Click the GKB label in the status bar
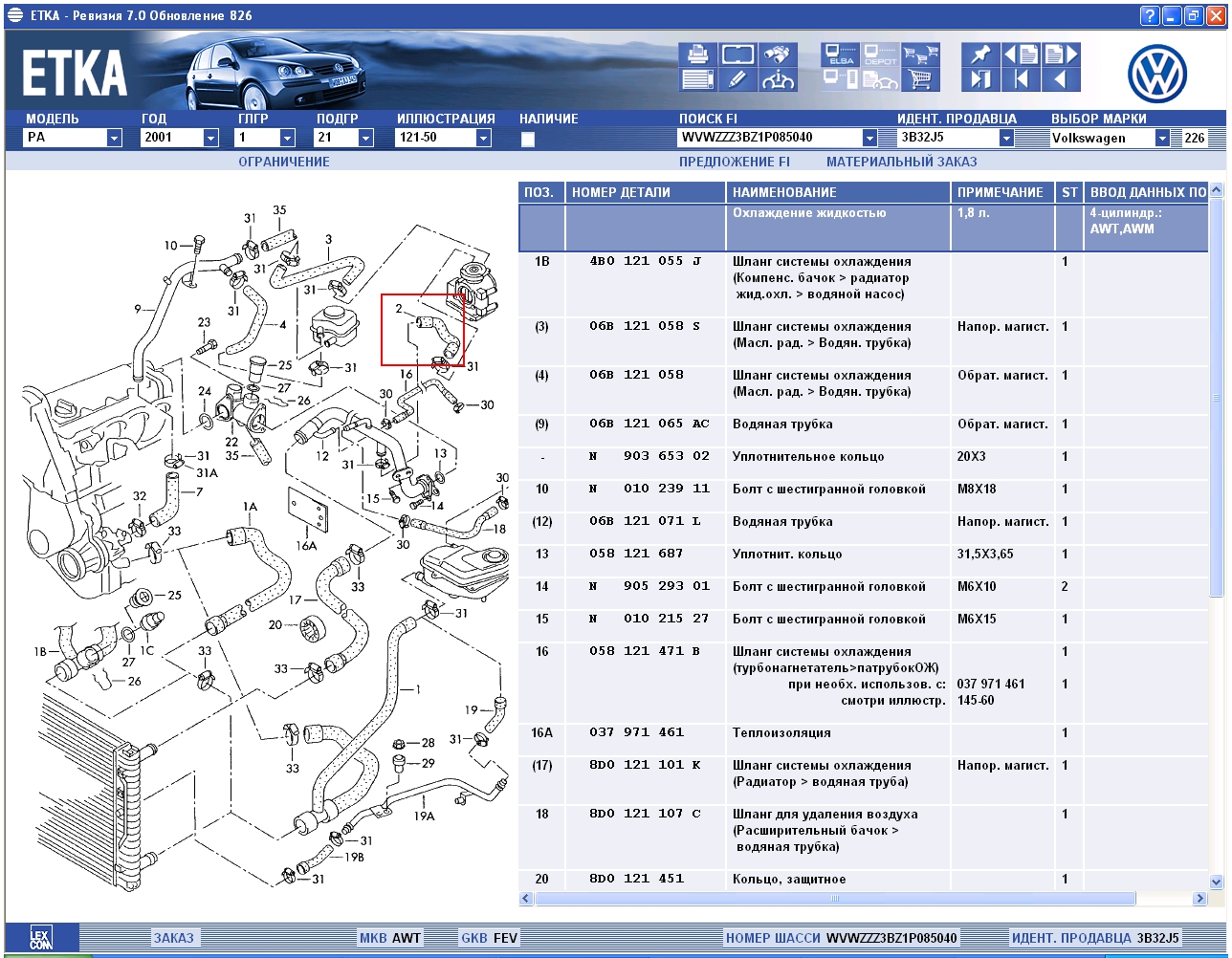 click(x=473, y=938)
